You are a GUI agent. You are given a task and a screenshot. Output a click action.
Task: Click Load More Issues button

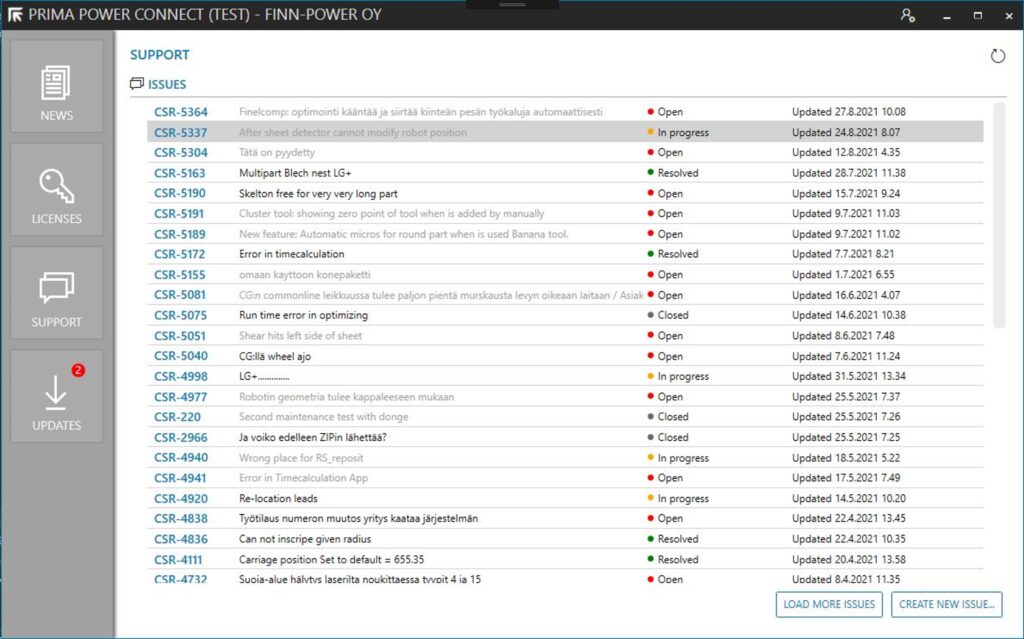tap(829, 604)
